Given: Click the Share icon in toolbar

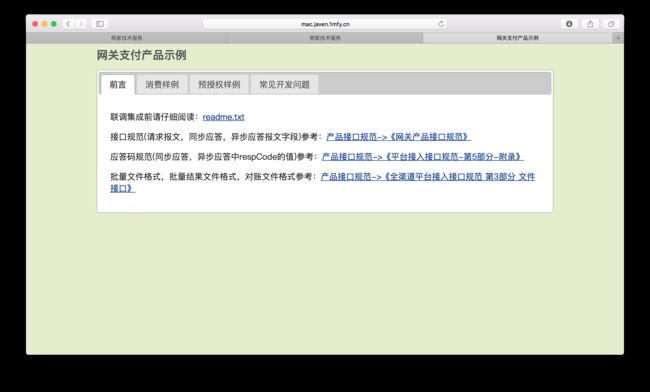Looking at the screenshot, I should (x=590, y=24).
